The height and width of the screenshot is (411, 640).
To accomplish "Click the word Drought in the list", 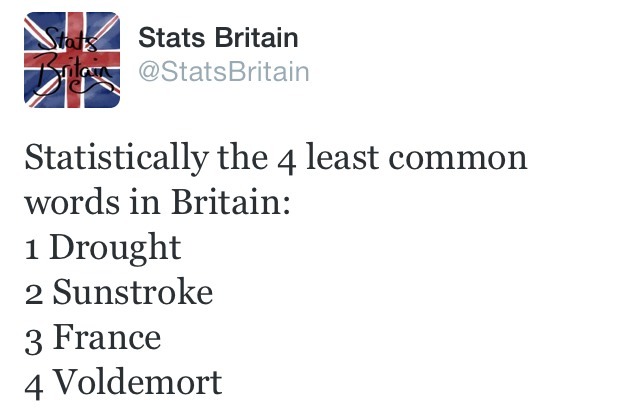I will pyautogui.click(x=115, y=248).
